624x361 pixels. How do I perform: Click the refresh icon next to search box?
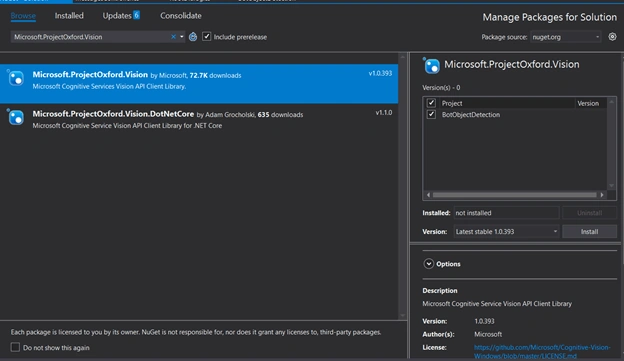click(x=193, y=37)
